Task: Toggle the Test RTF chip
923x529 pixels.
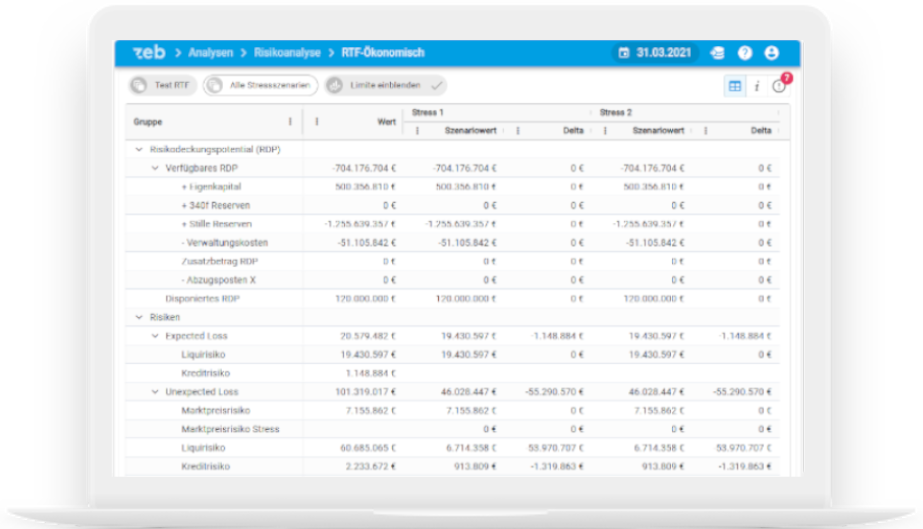Action: point(162,86)
